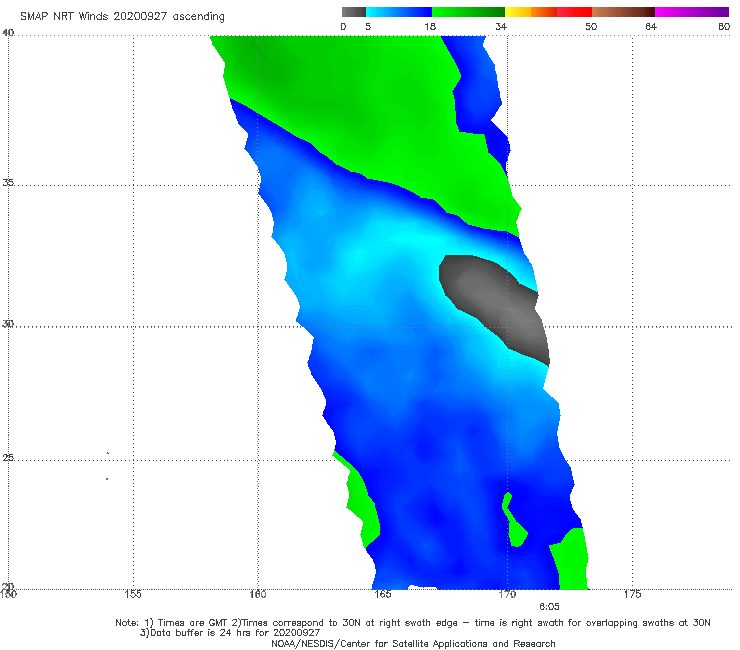Click the brown segment of the color bar
Image resolution: width=740 pixels, height=650 pixels.
[623, 12]
